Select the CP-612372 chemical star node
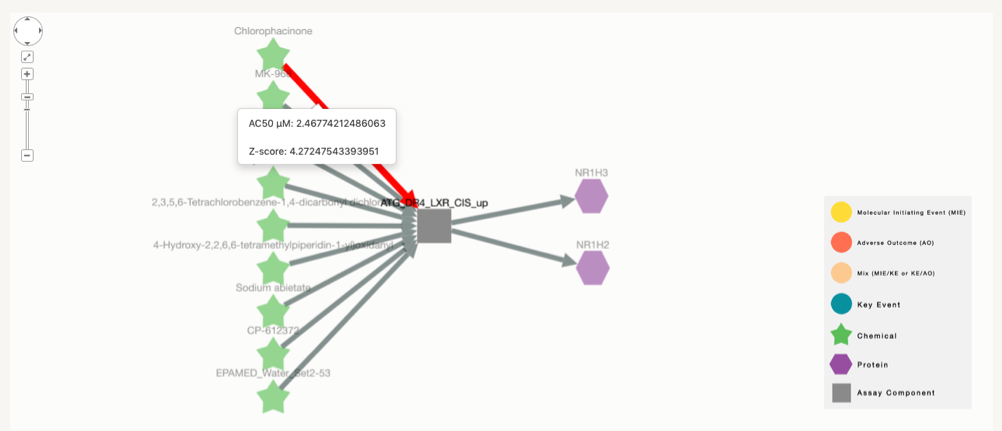Image resolution: width=1002 pixels, height=431 pixels. coord(273,354)
